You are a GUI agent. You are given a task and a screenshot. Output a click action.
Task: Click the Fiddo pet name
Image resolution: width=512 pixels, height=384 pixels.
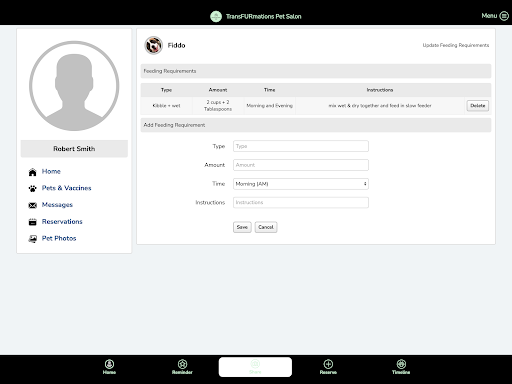click(176, 45)
